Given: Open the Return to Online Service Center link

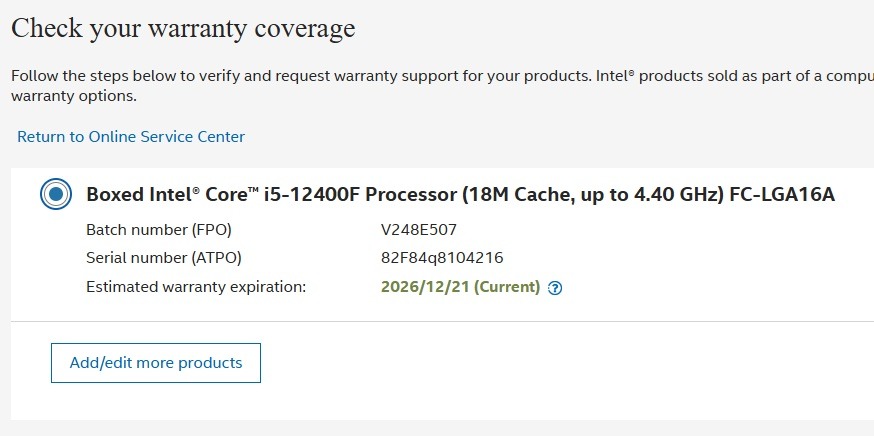Looking at the screenshot, I should click(x=131, y=137).
